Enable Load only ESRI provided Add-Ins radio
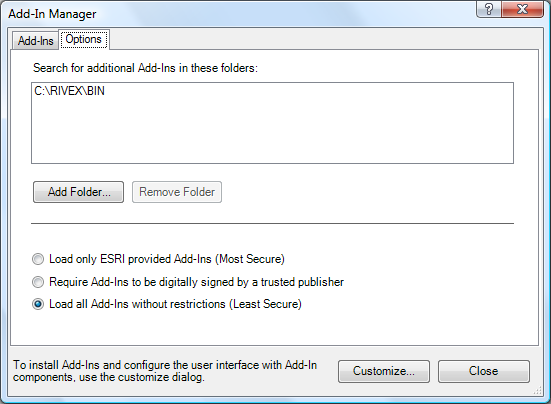 (x=38, y=259)
